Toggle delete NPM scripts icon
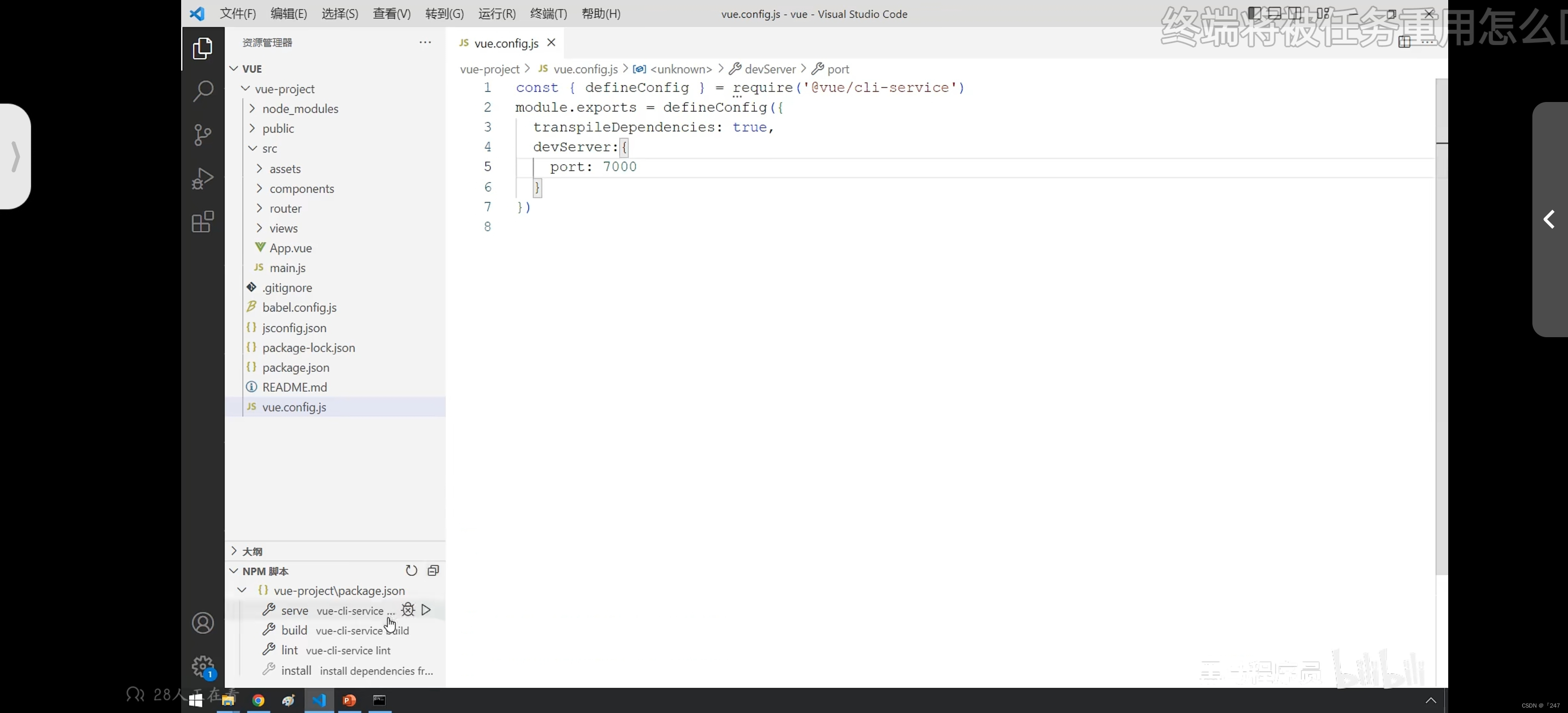 click(432, 570)
